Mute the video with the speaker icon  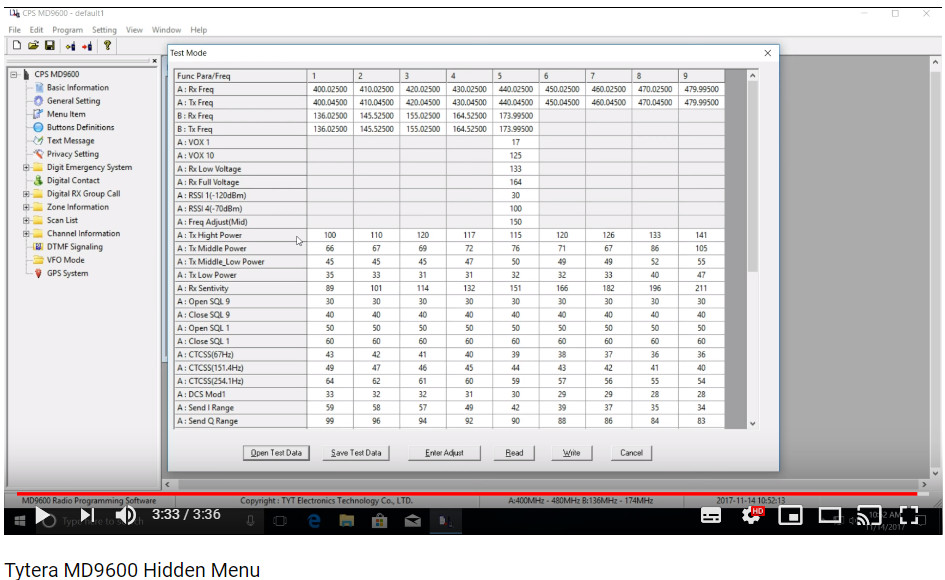125,515
